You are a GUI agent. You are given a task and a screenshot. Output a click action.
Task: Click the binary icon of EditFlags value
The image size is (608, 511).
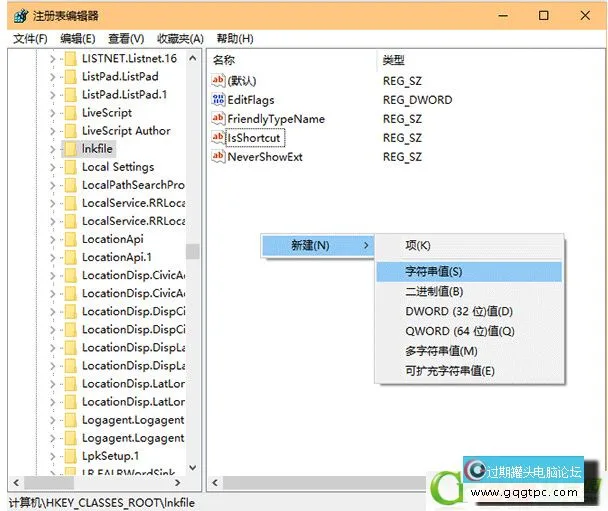[218, 100]
